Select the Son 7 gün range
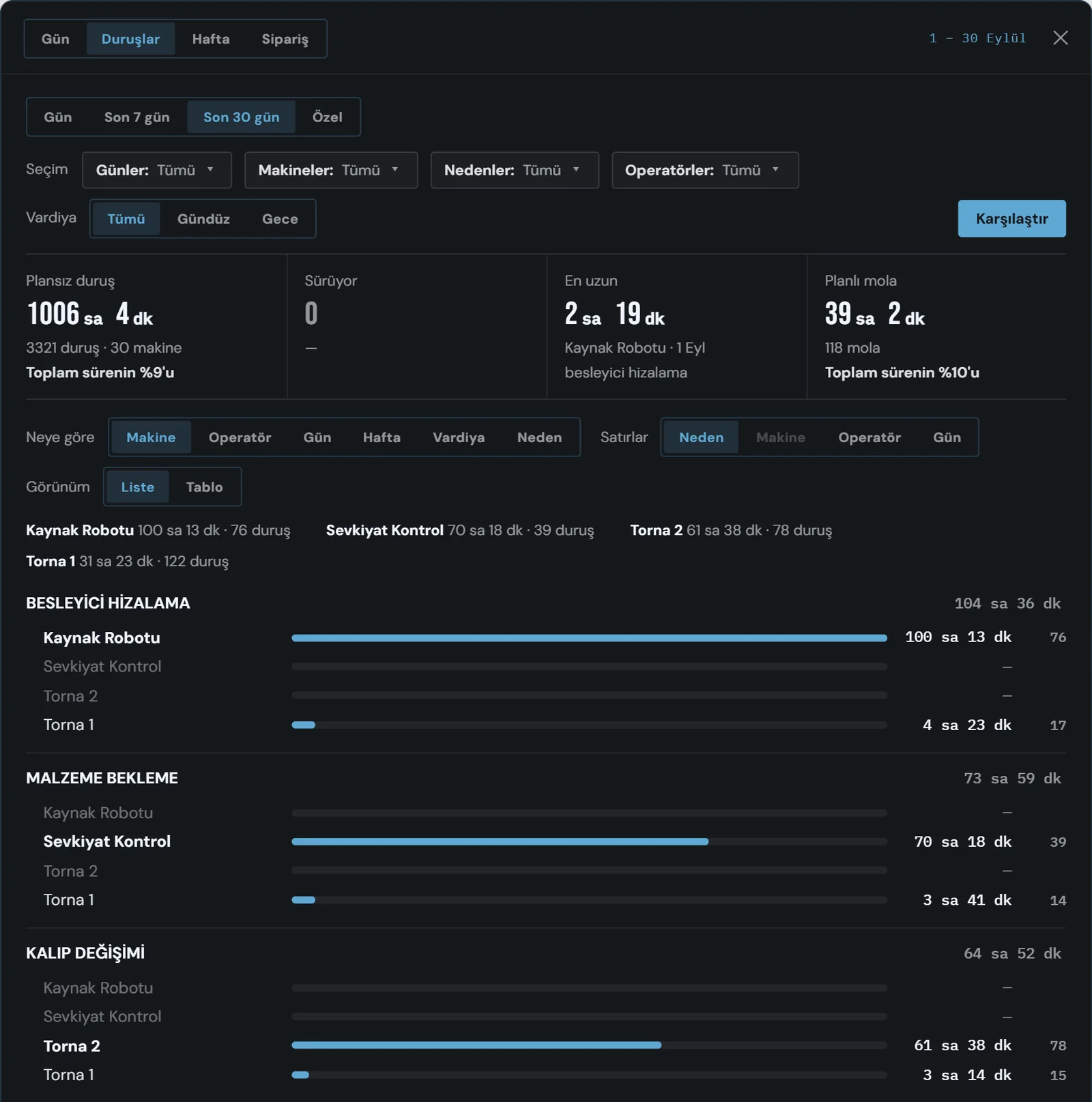 (137, 117)
